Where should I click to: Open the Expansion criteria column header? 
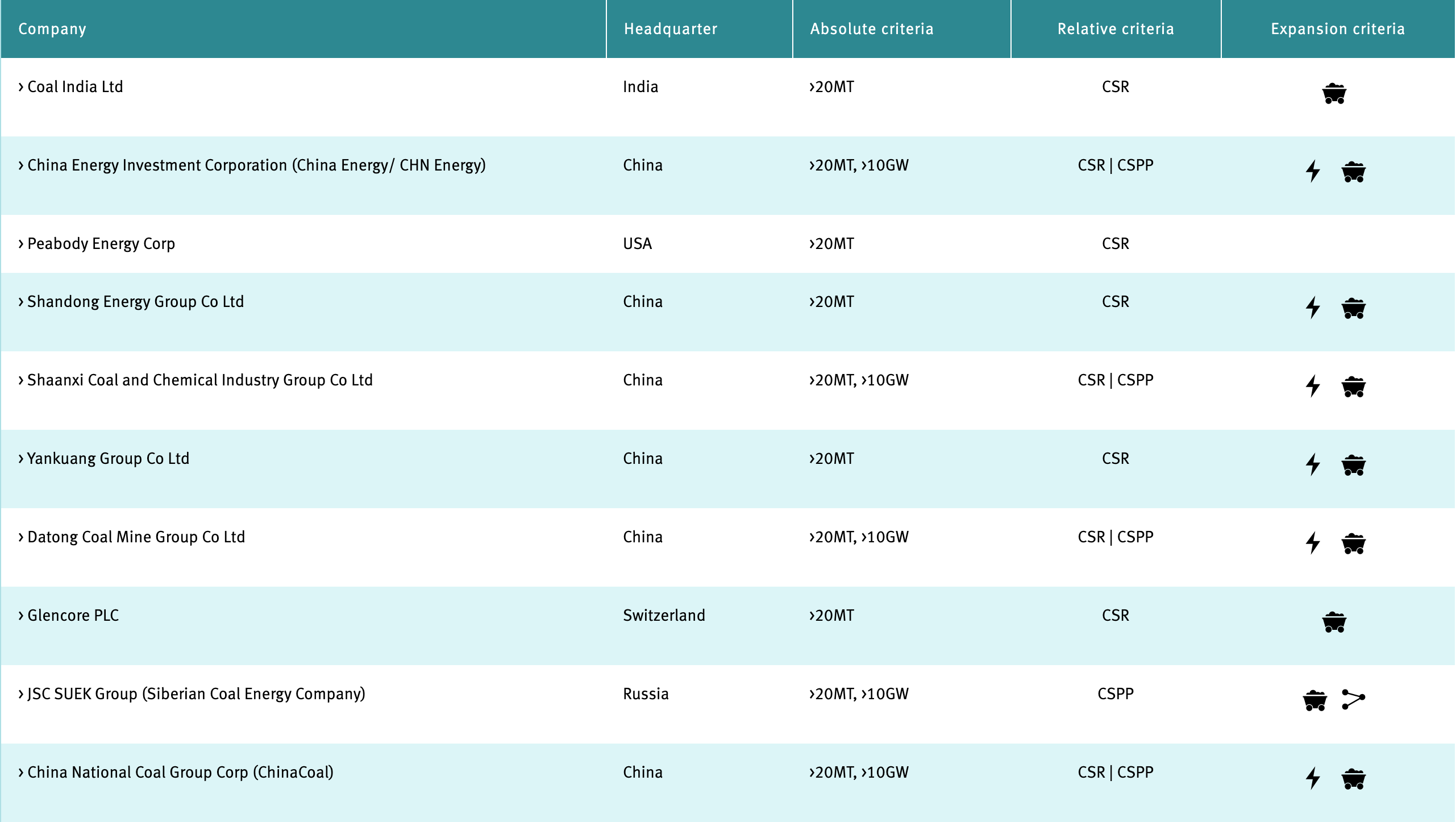tap(1338, 28)
